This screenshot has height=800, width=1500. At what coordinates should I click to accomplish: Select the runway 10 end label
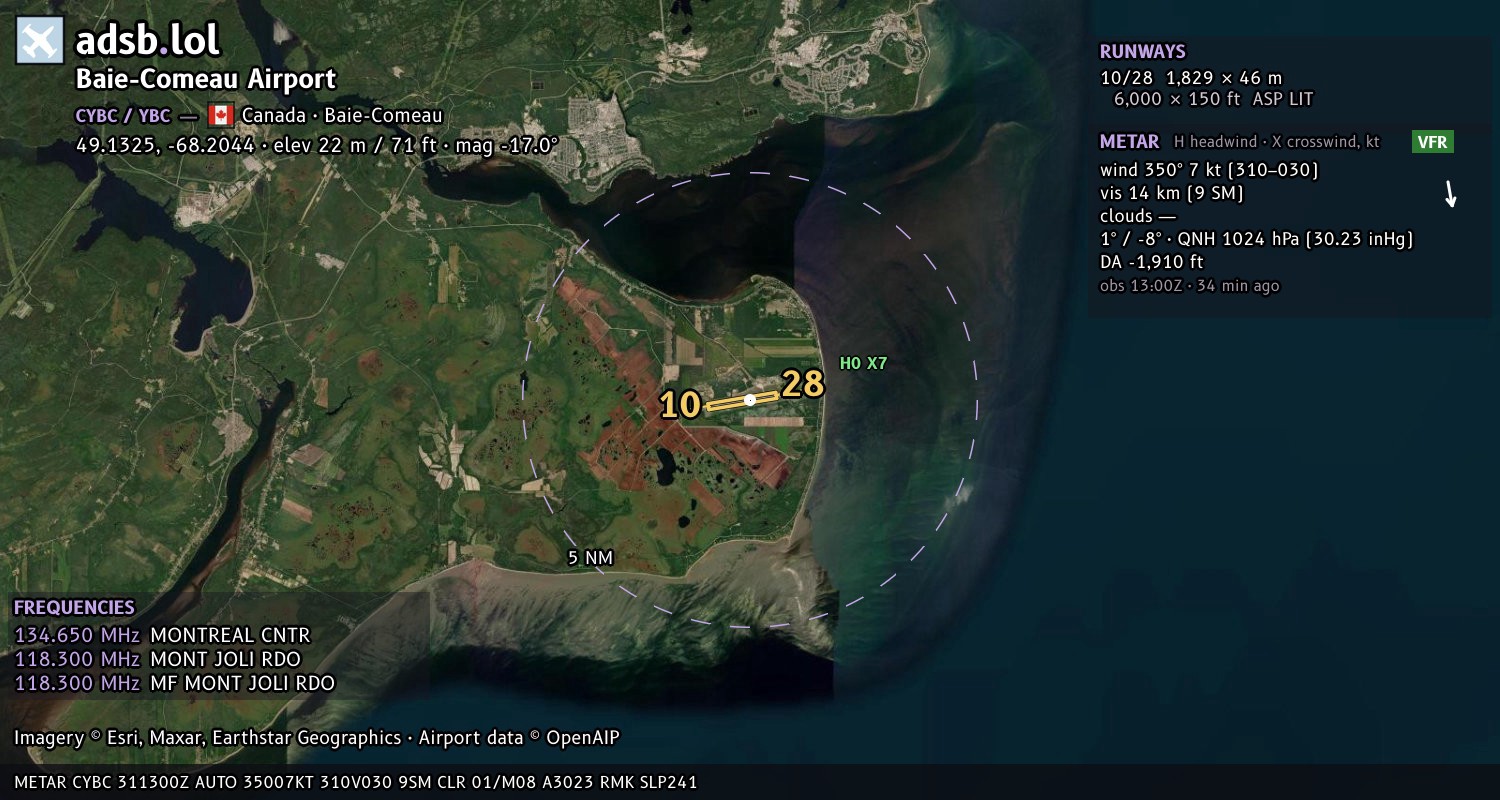(x=680, y=405)
